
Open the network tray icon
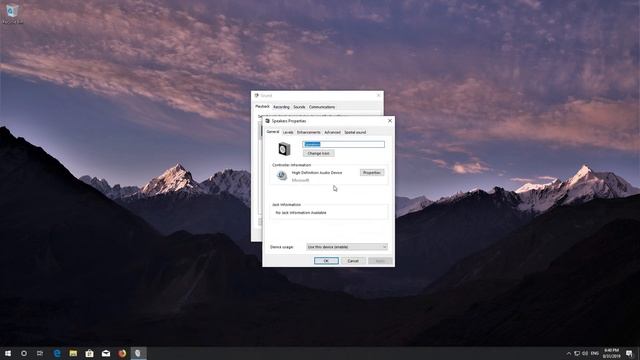tap(577, 353)
